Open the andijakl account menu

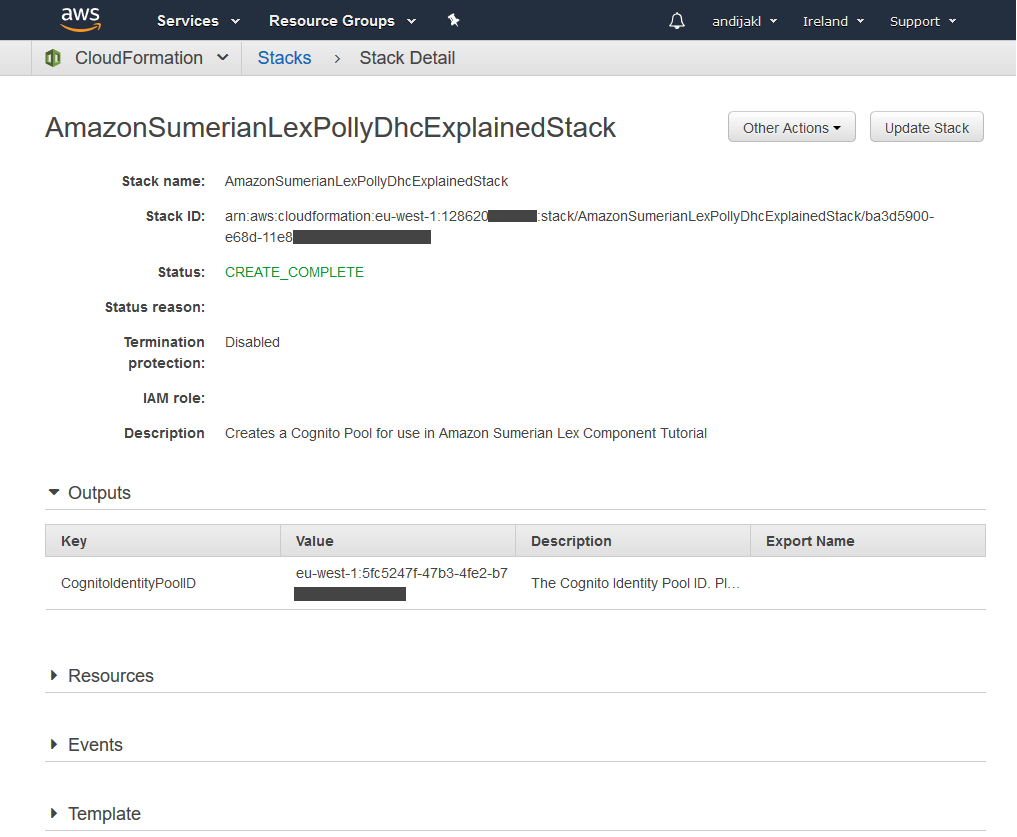[x=744, y=21]
